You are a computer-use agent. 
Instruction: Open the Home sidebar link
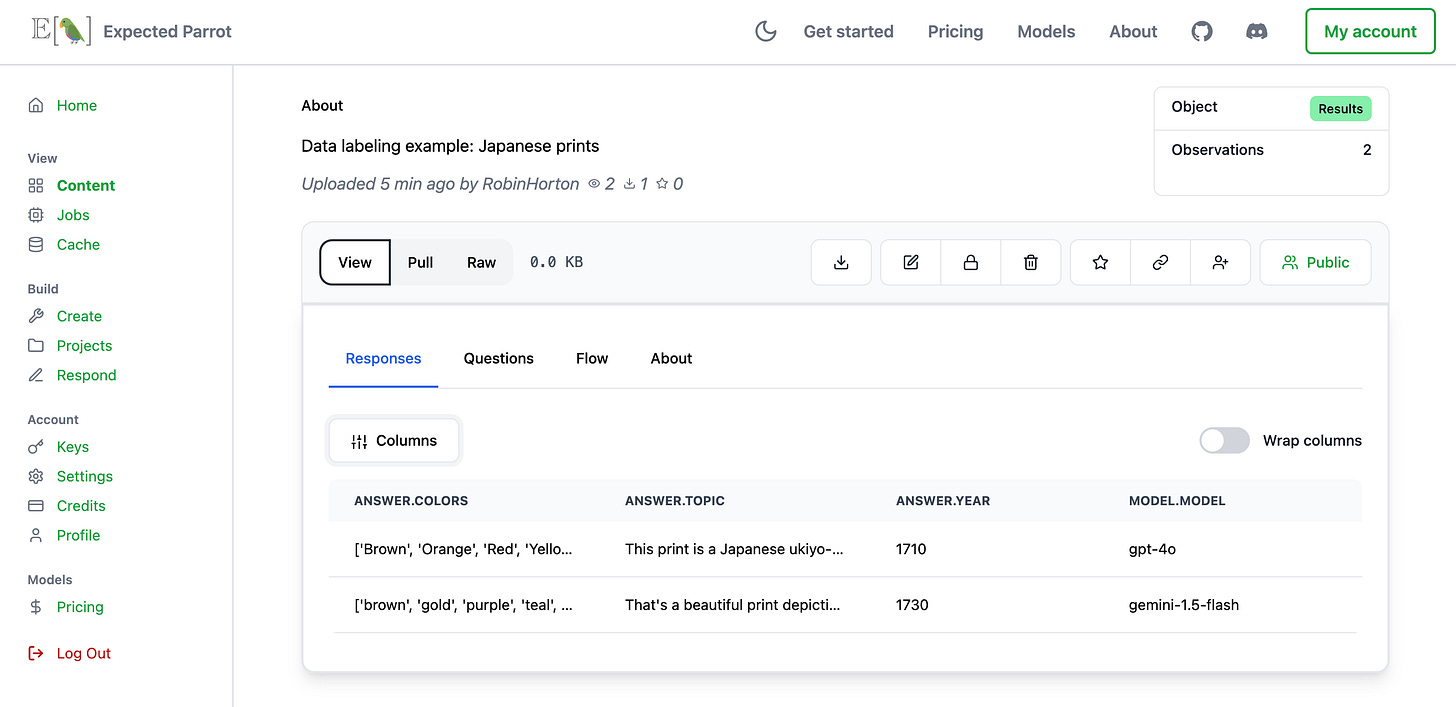77,105
